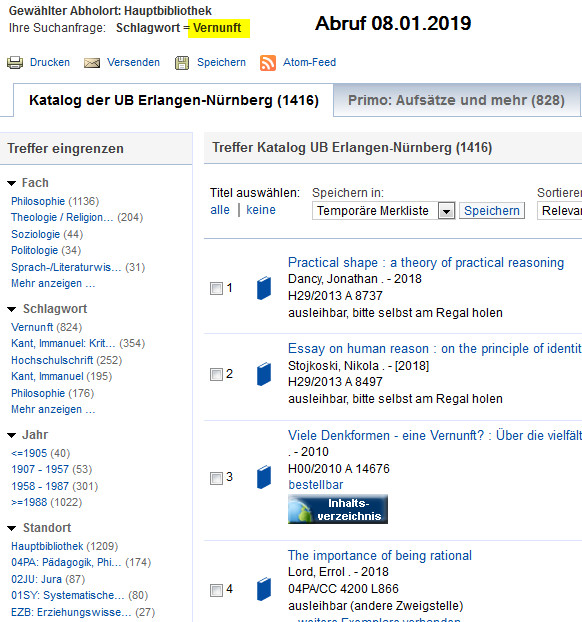The width and height of the screenshot is (582, 622).
Task: Tick the checkbox for result 1
Action: click(216, 288)
